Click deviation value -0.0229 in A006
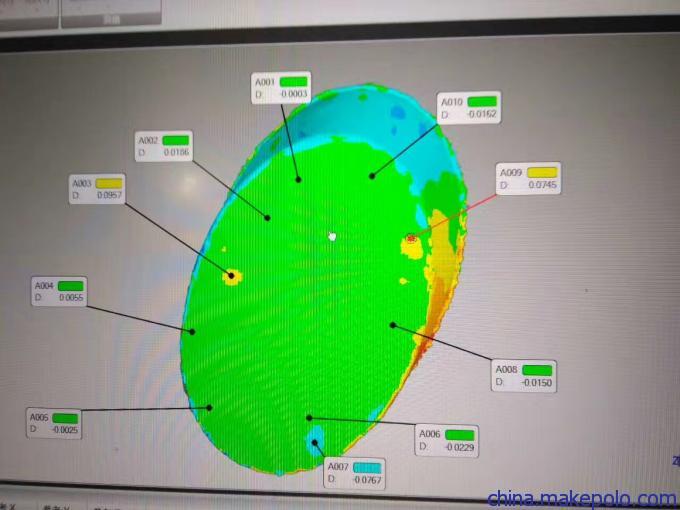The height and width of the screenshot is (510, 680). point(459,447)
